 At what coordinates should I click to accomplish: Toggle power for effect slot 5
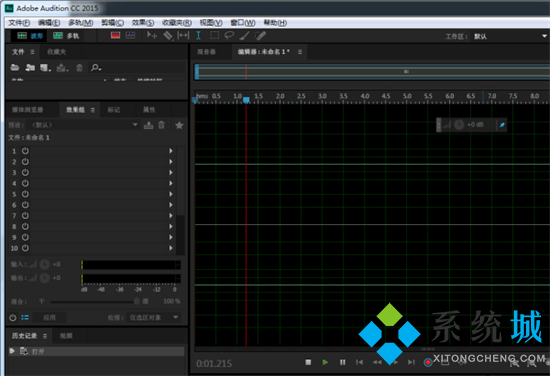pyautogui.click(x=25, y=194)
